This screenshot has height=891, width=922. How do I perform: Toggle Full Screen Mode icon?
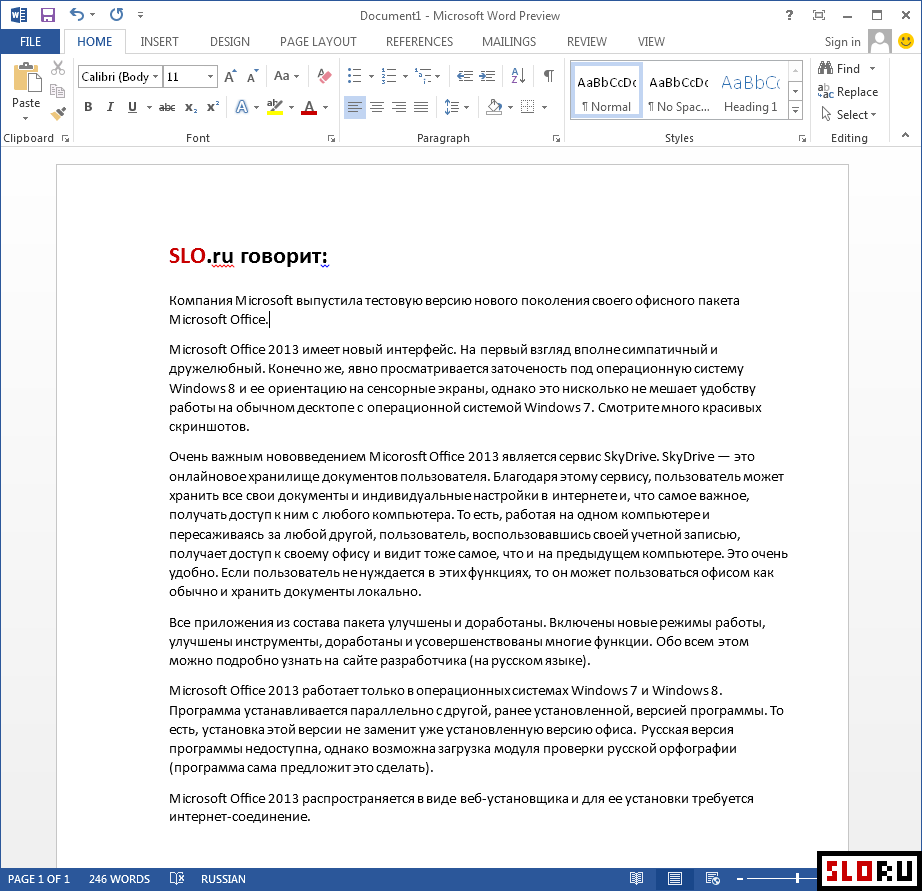click(x=819, y=15)
